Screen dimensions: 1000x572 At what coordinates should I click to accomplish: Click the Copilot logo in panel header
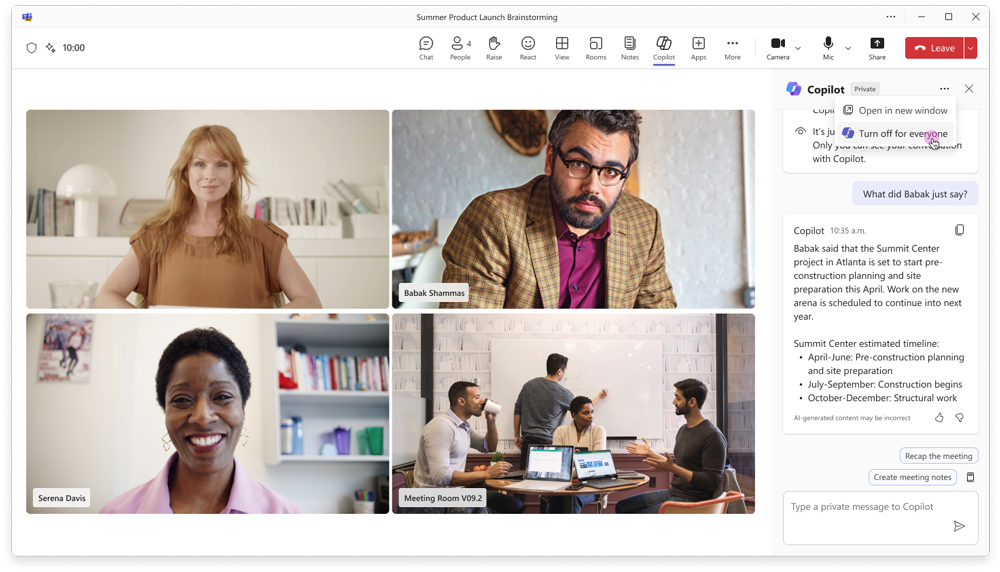pos(793,89)
